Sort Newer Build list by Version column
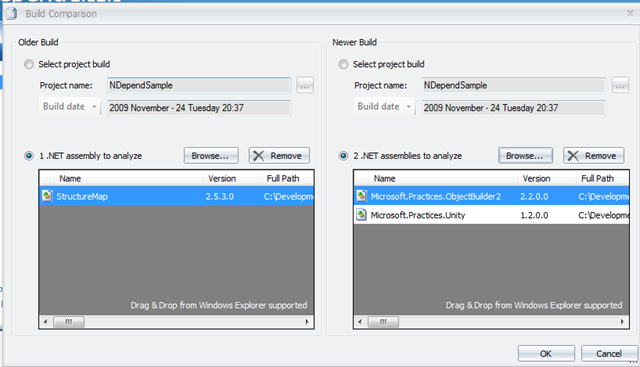Screen dimensions: 640x367 pos(547,178)
